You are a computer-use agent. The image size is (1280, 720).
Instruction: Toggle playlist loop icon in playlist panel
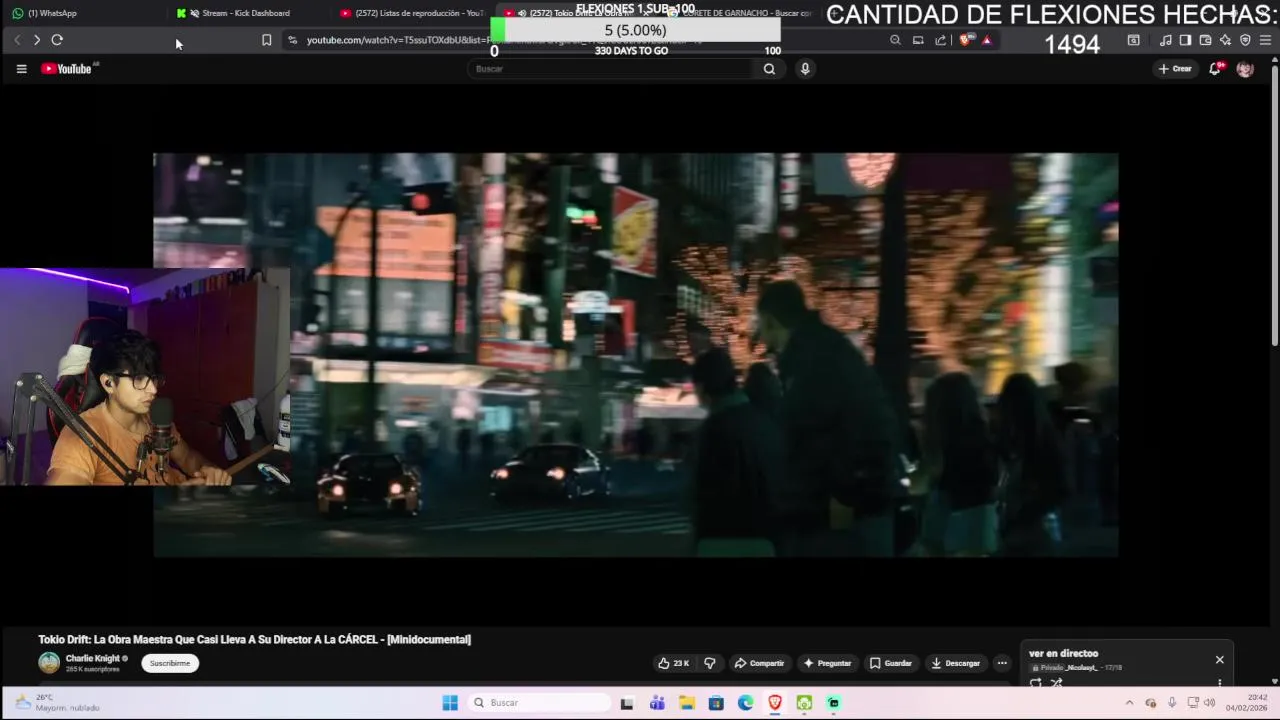coord(1036,683)
